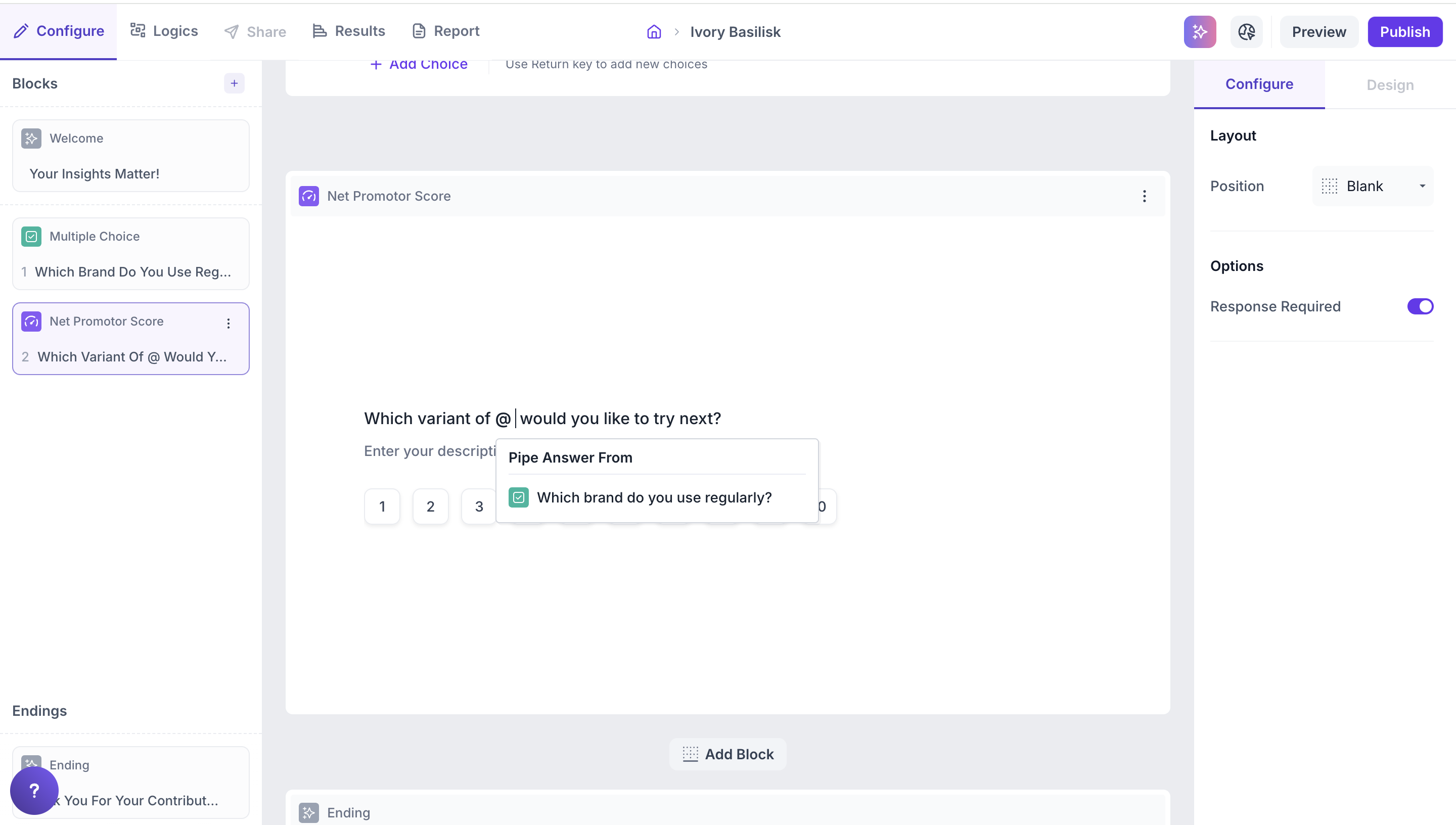Viewport: 1456px width, 825px height.
Task: Open three-dot menu in NPS card header
Action: (x=1144, y=196)
